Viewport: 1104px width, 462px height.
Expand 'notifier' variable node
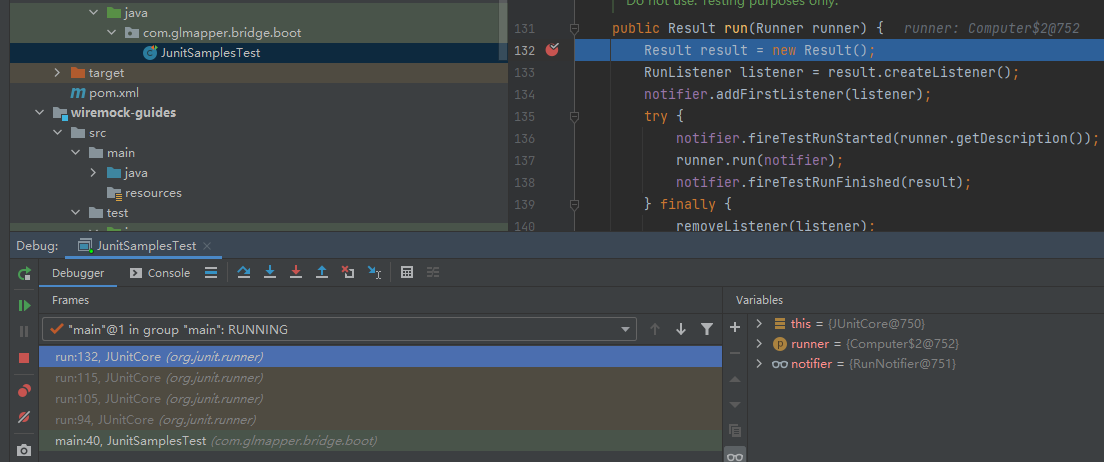coord(759,364)
